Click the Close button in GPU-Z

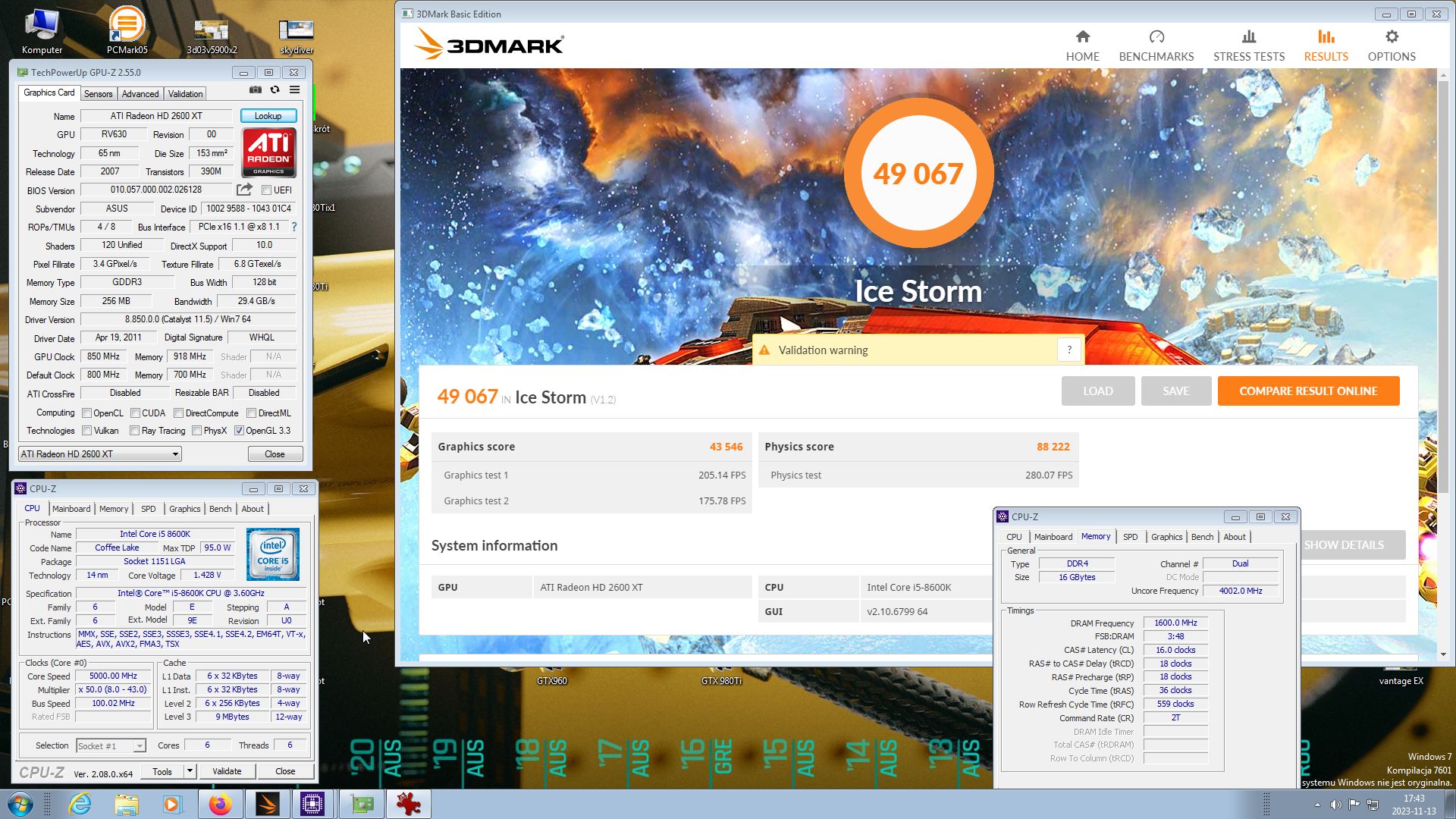(275, 454)
